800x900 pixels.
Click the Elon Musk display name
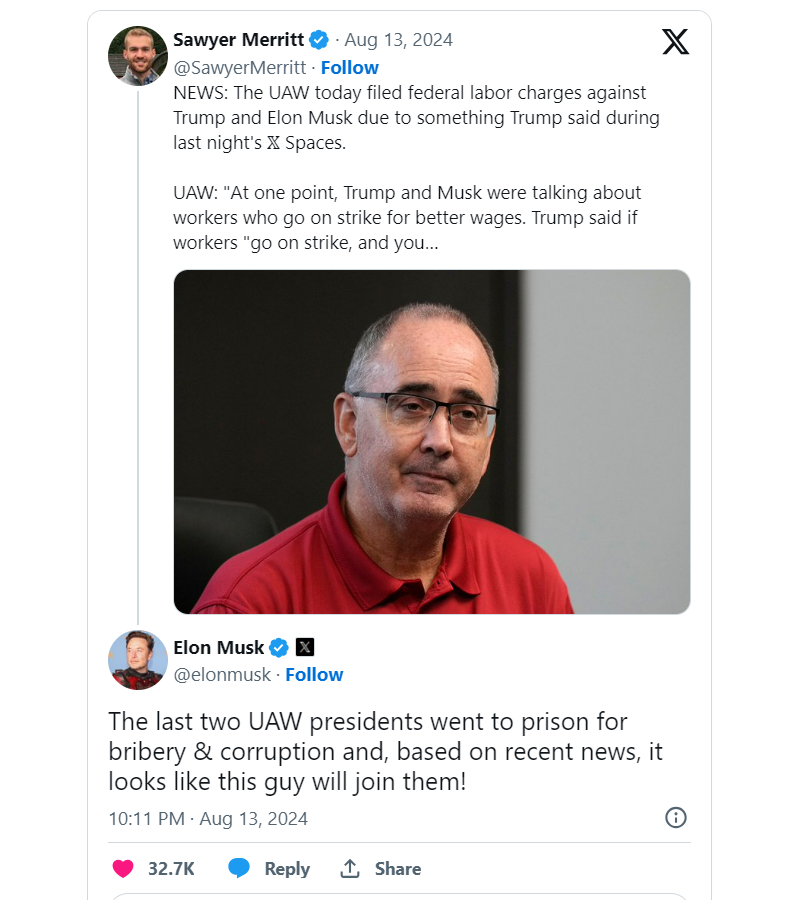click(x=218, y=647)
